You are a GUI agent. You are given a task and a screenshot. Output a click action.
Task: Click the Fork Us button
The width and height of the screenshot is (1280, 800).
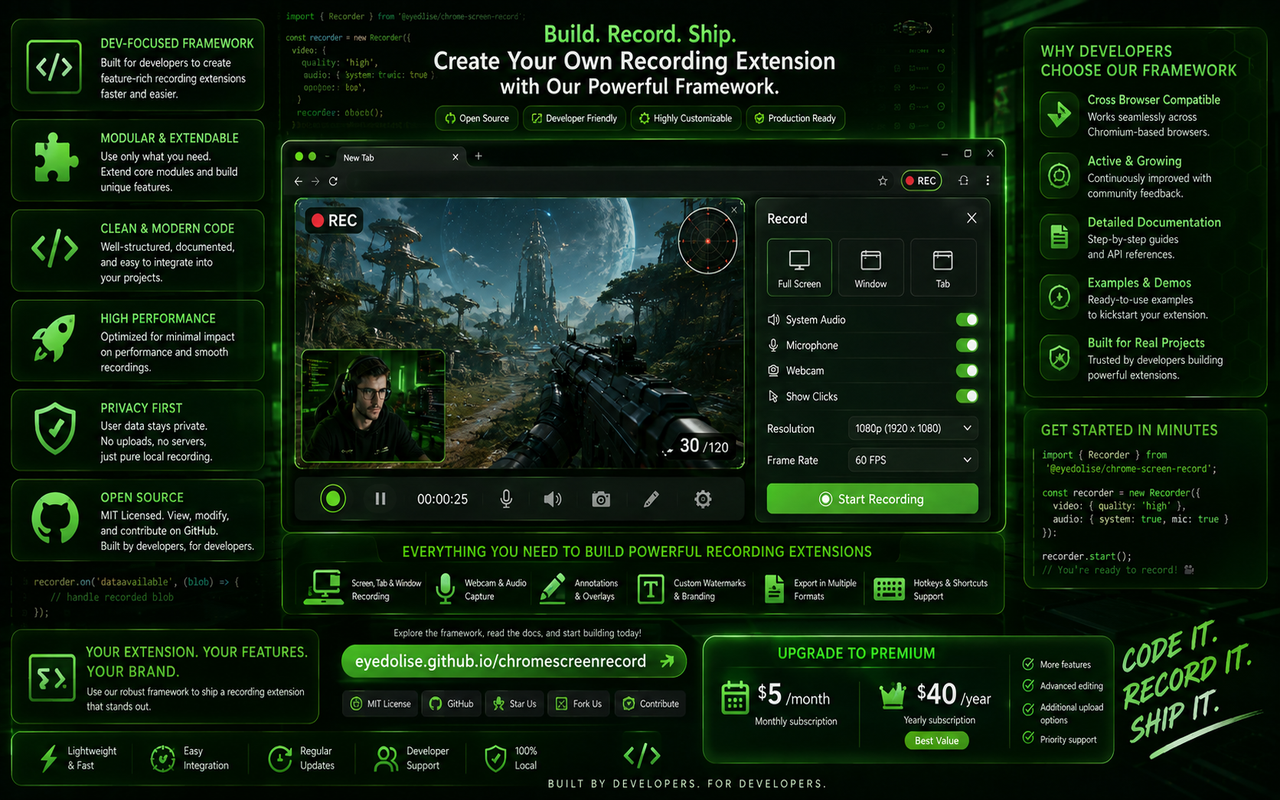579,704
